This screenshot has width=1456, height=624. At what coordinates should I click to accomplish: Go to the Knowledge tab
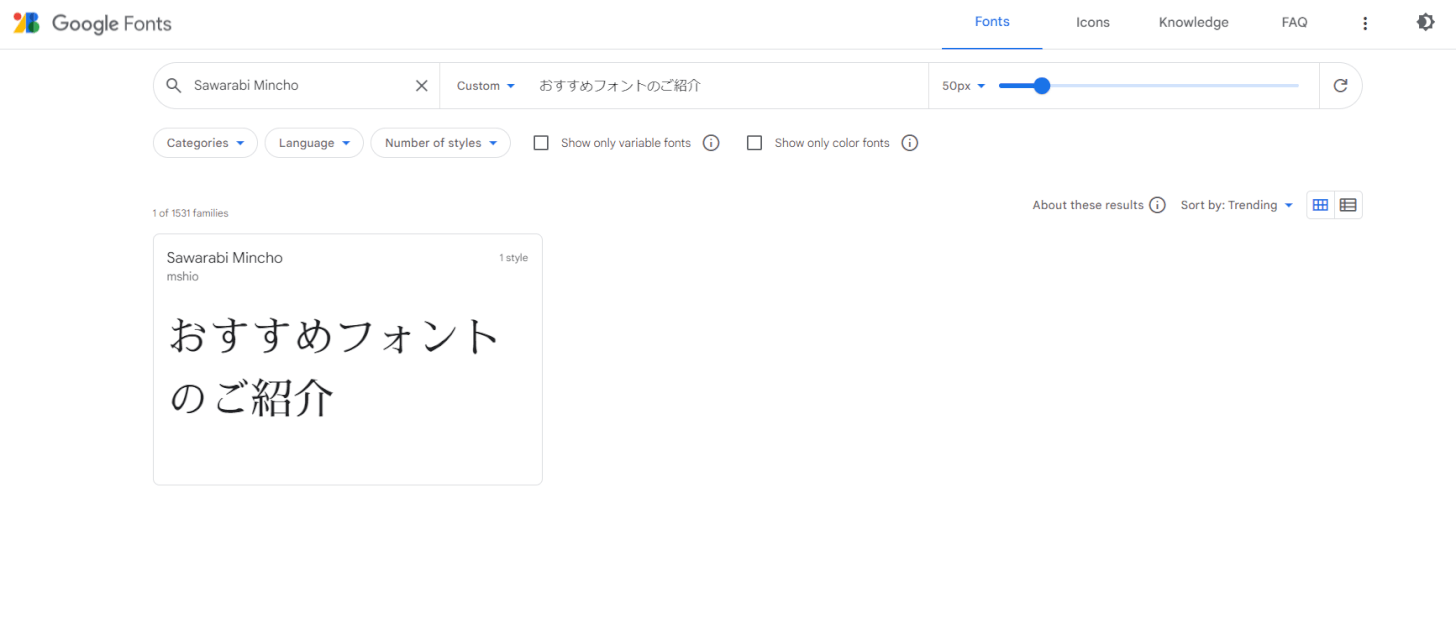pos(1193,23)
